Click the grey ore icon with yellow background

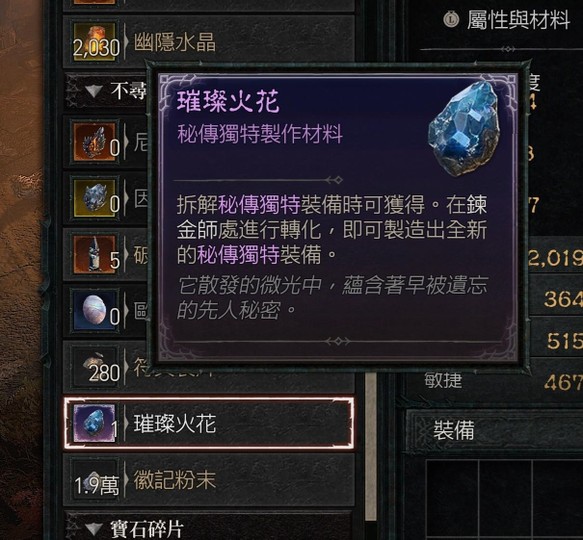[94, 197]
